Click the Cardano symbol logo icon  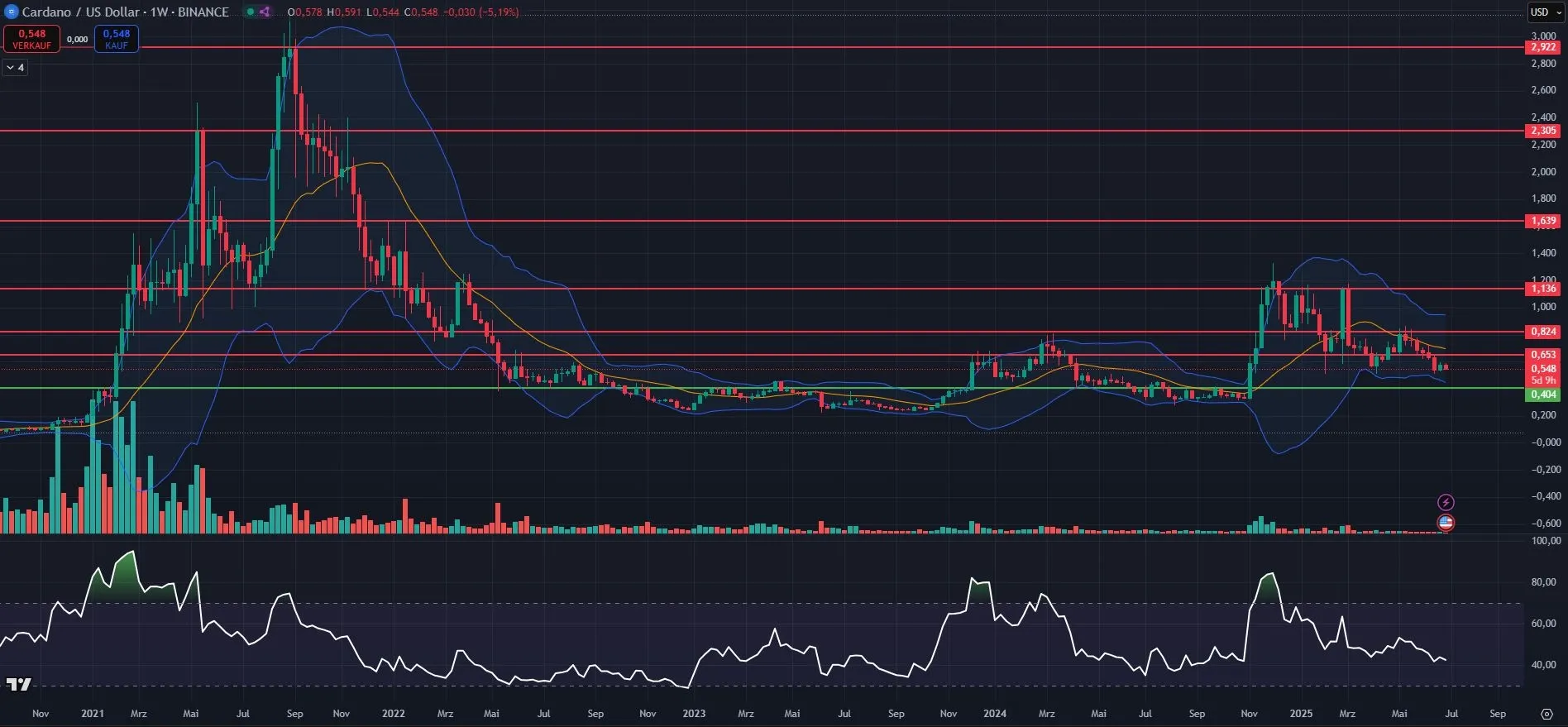click(x=12, y=12)
